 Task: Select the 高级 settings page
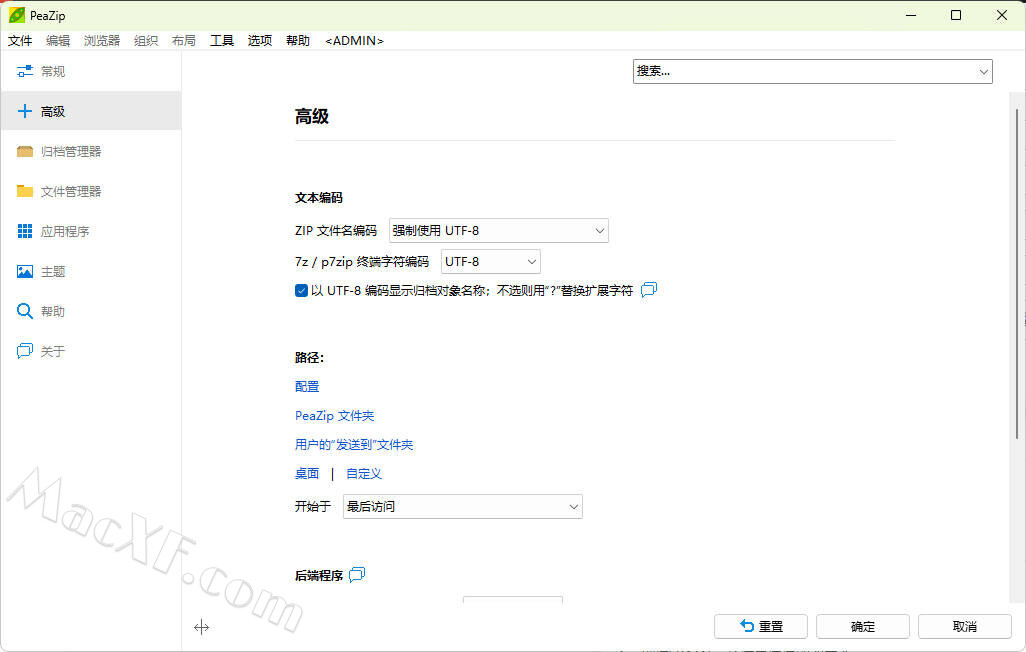click(x=91, y=111)
